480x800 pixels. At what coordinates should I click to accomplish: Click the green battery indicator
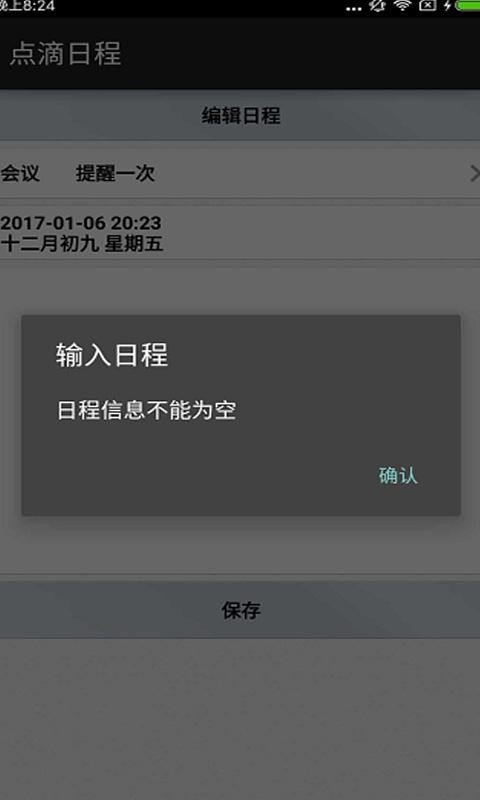pos(467,5)
